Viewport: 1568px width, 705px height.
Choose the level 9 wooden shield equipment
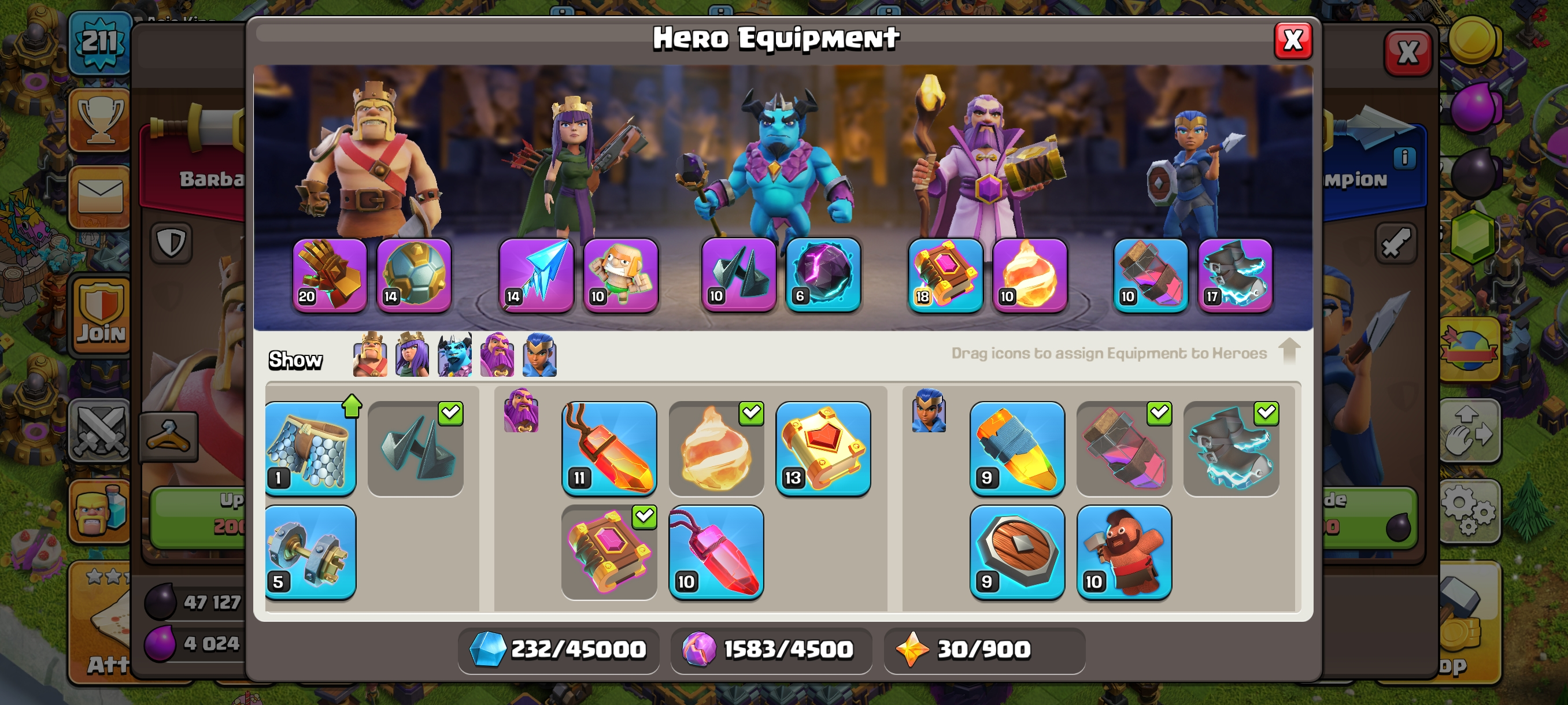coord(1017,552)
